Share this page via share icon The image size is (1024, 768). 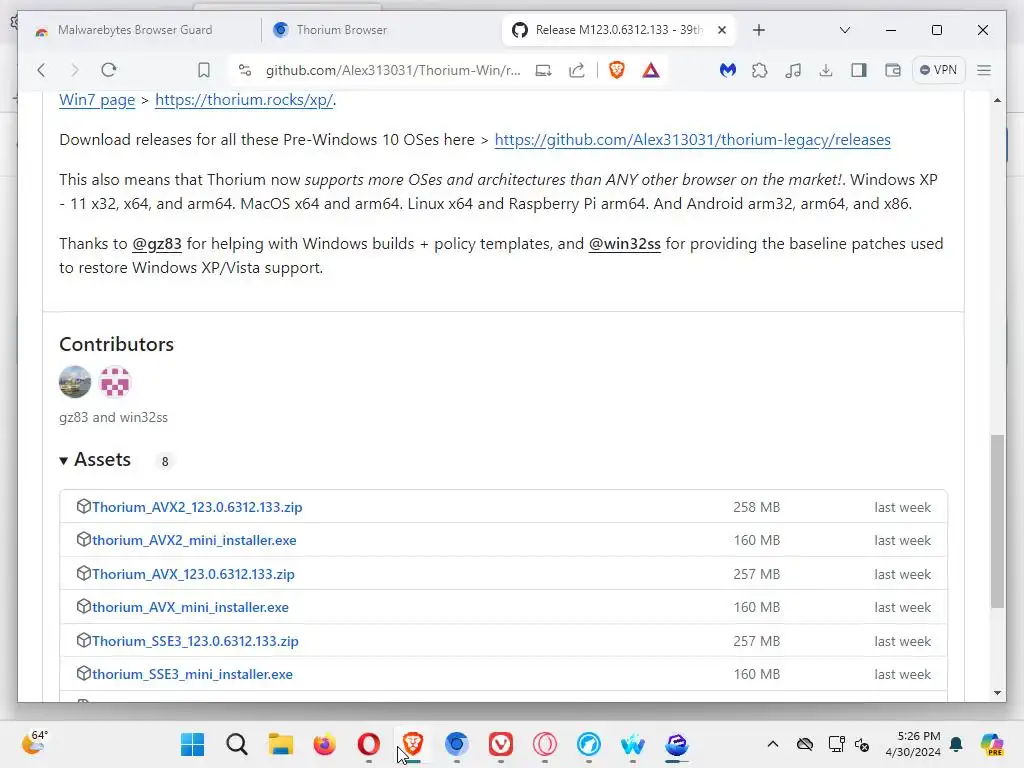click(577, 70)
